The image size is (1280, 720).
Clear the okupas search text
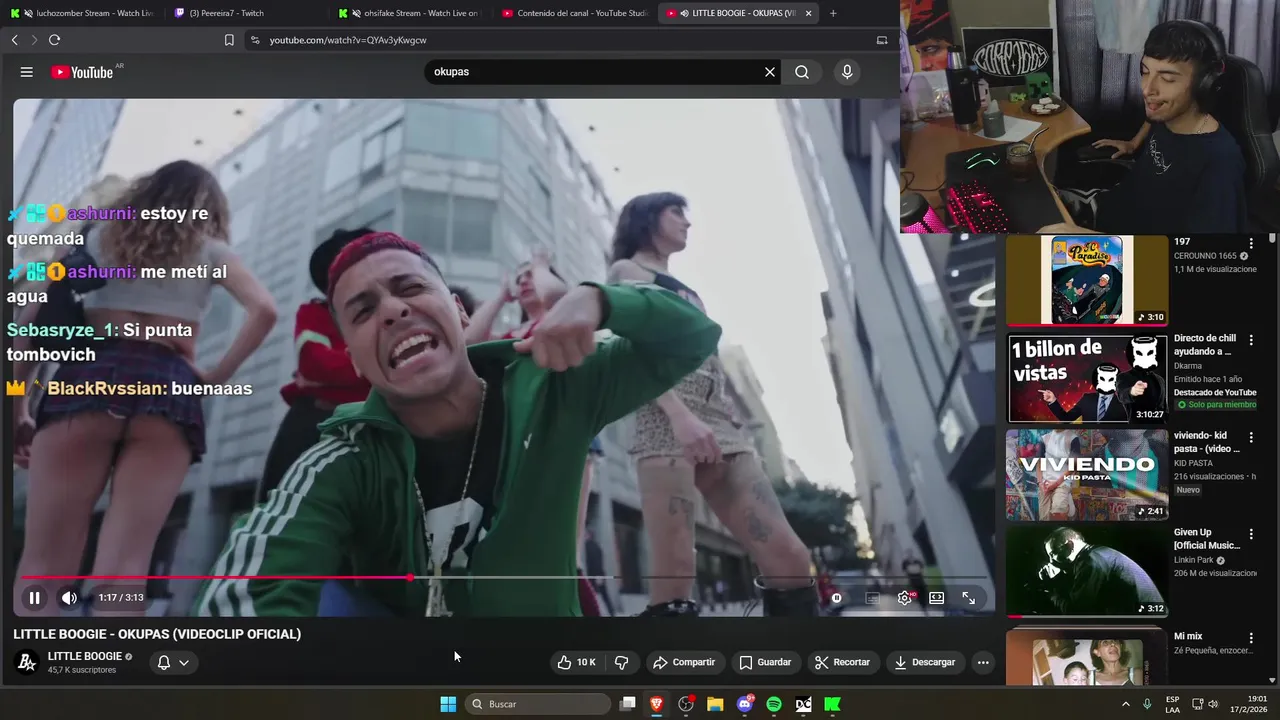[770, 72]
